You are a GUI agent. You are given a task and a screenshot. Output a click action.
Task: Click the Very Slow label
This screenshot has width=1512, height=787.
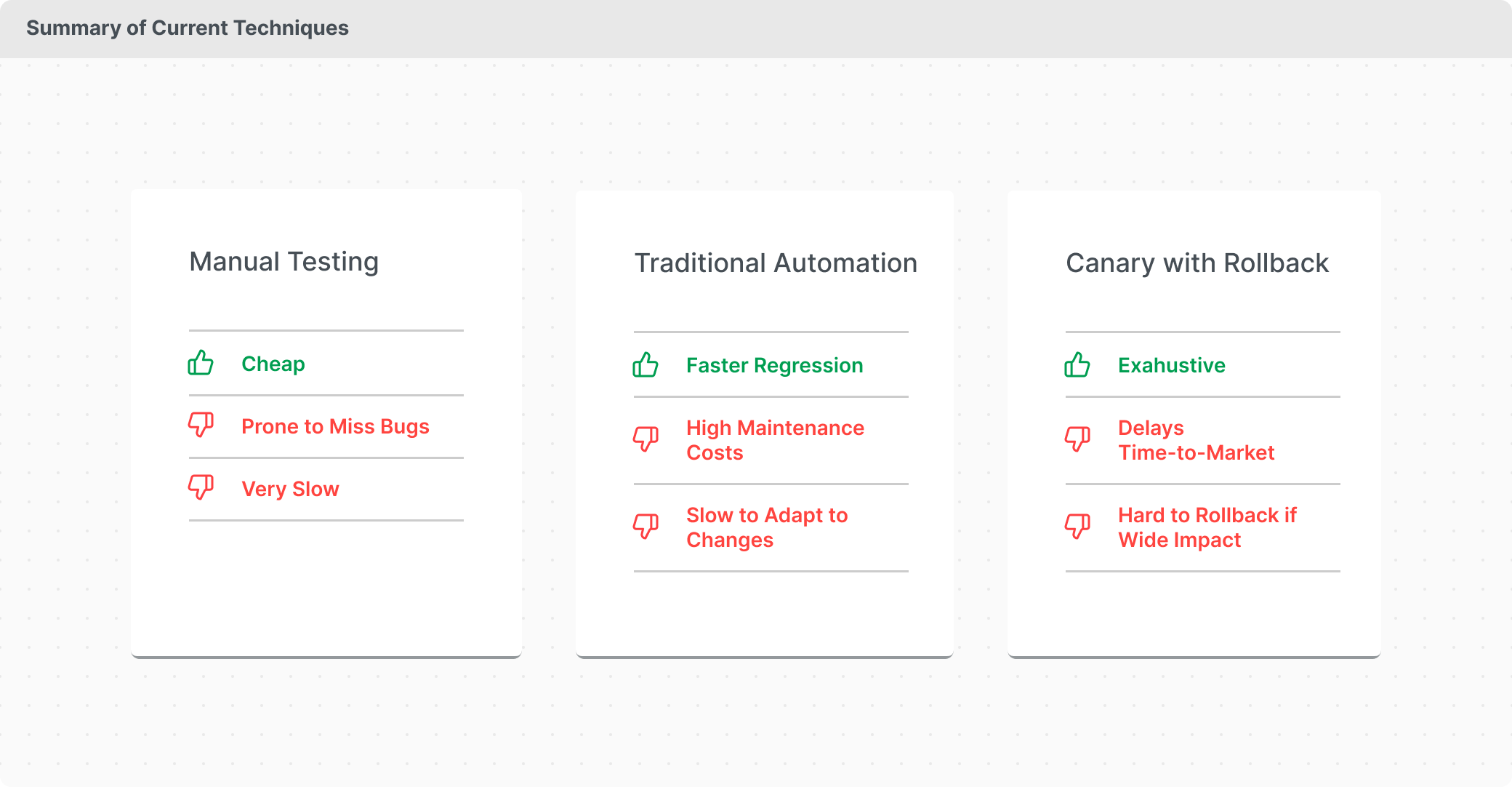click(290, 489)
